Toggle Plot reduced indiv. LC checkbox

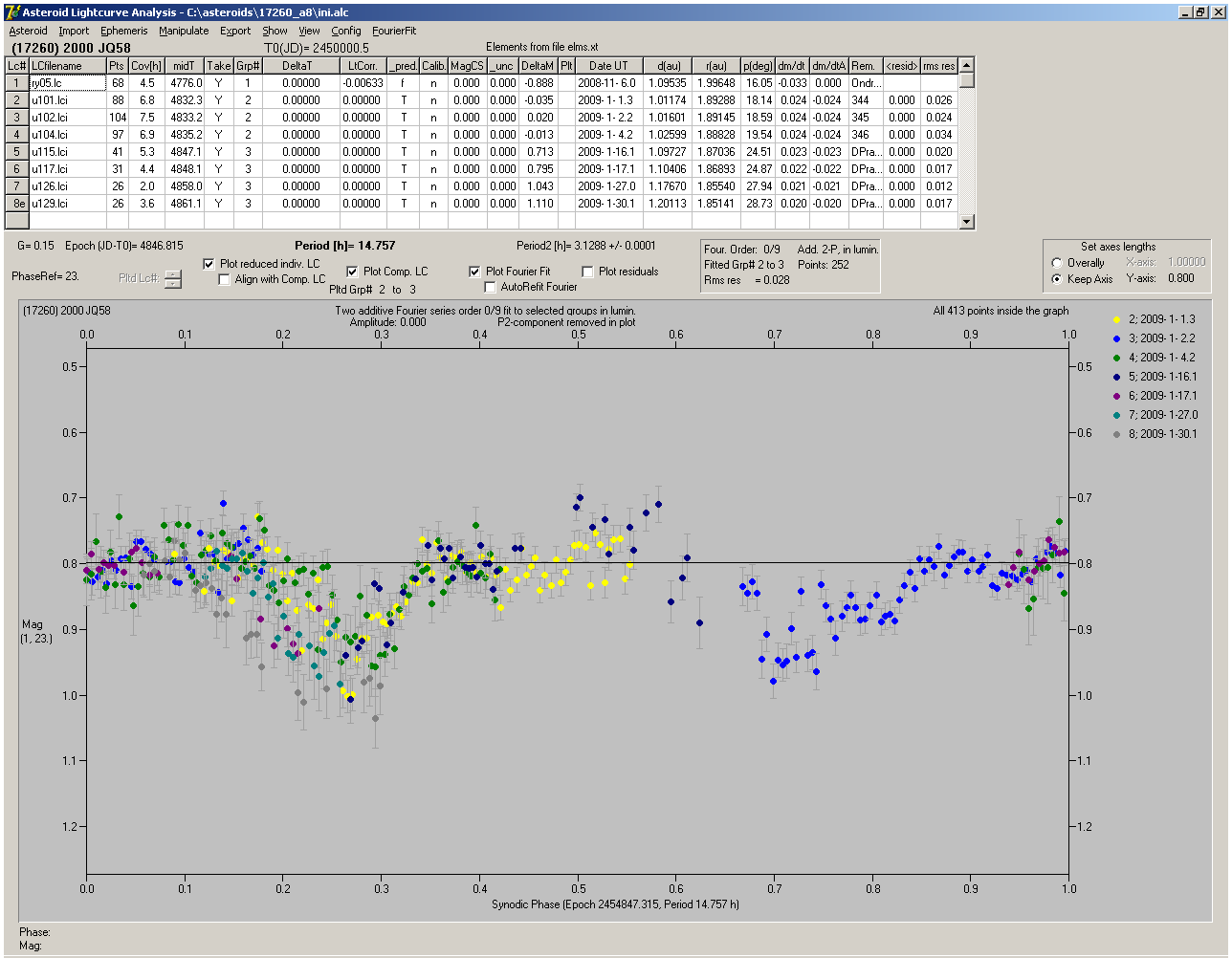point(209,264)
